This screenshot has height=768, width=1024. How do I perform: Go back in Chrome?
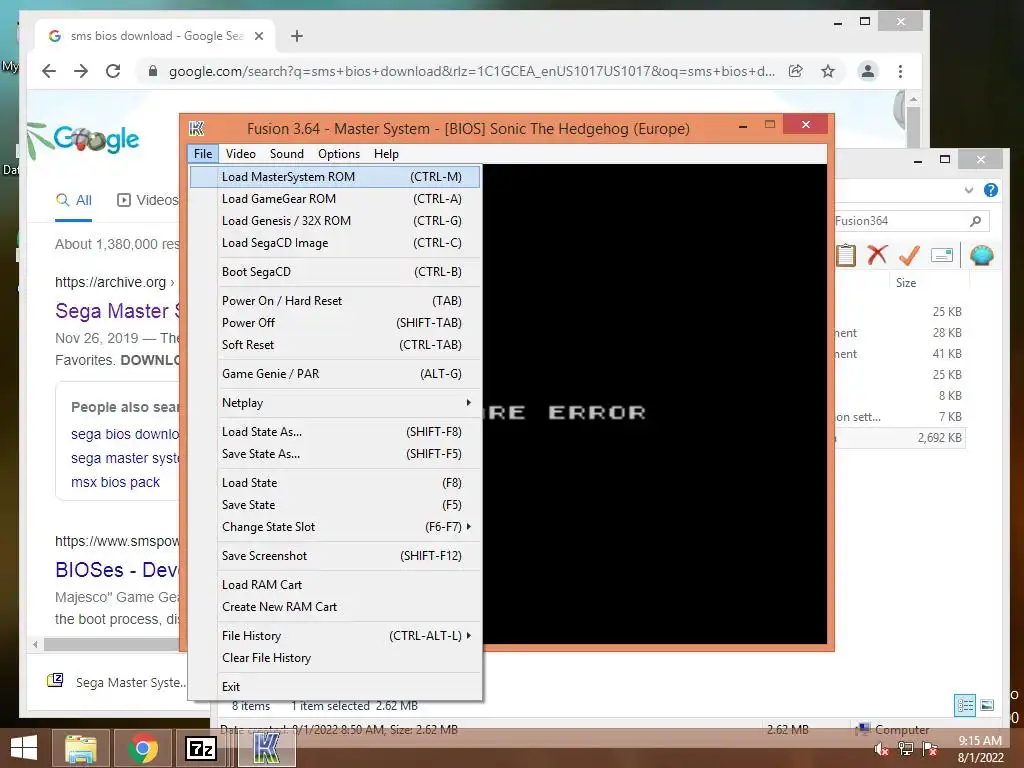pos(49,71)
